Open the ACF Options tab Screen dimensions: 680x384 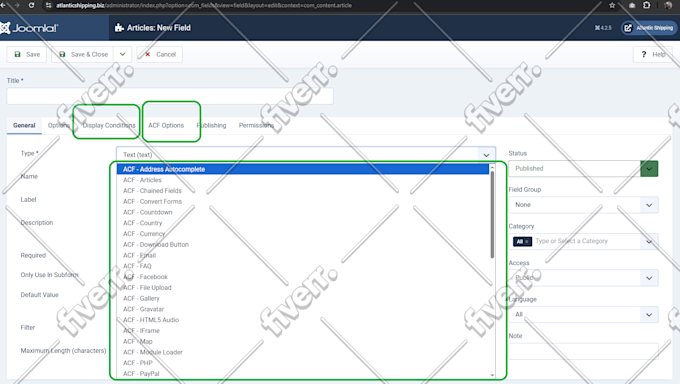[x=166, y=125]
